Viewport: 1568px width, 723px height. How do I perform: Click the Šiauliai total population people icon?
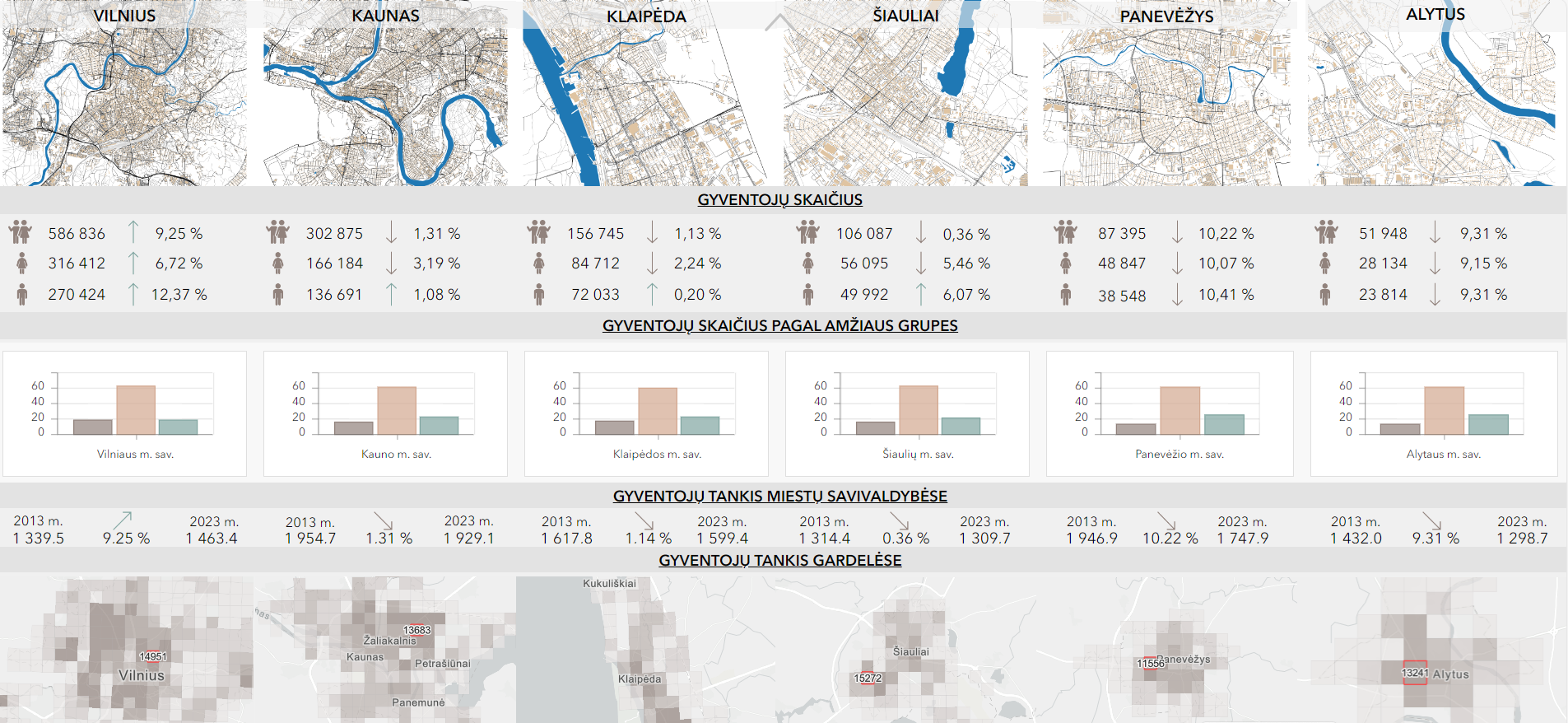808,232
